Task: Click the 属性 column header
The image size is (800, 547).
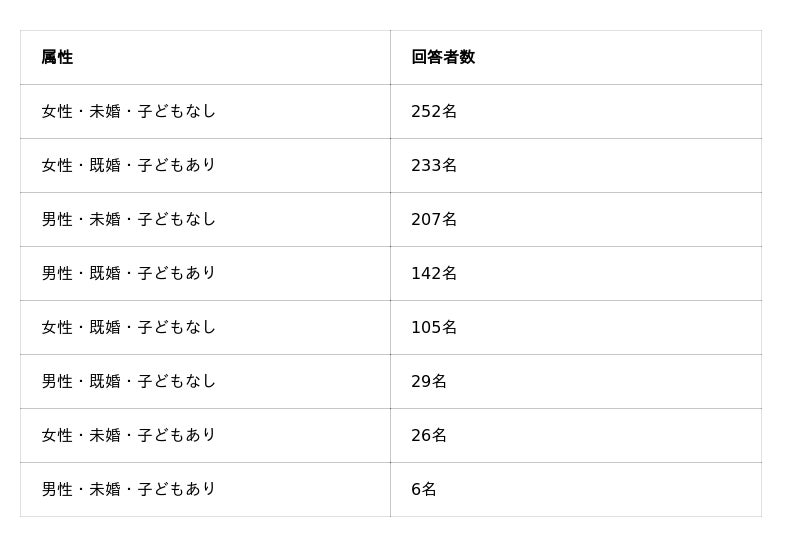Action: pos(57,58)
